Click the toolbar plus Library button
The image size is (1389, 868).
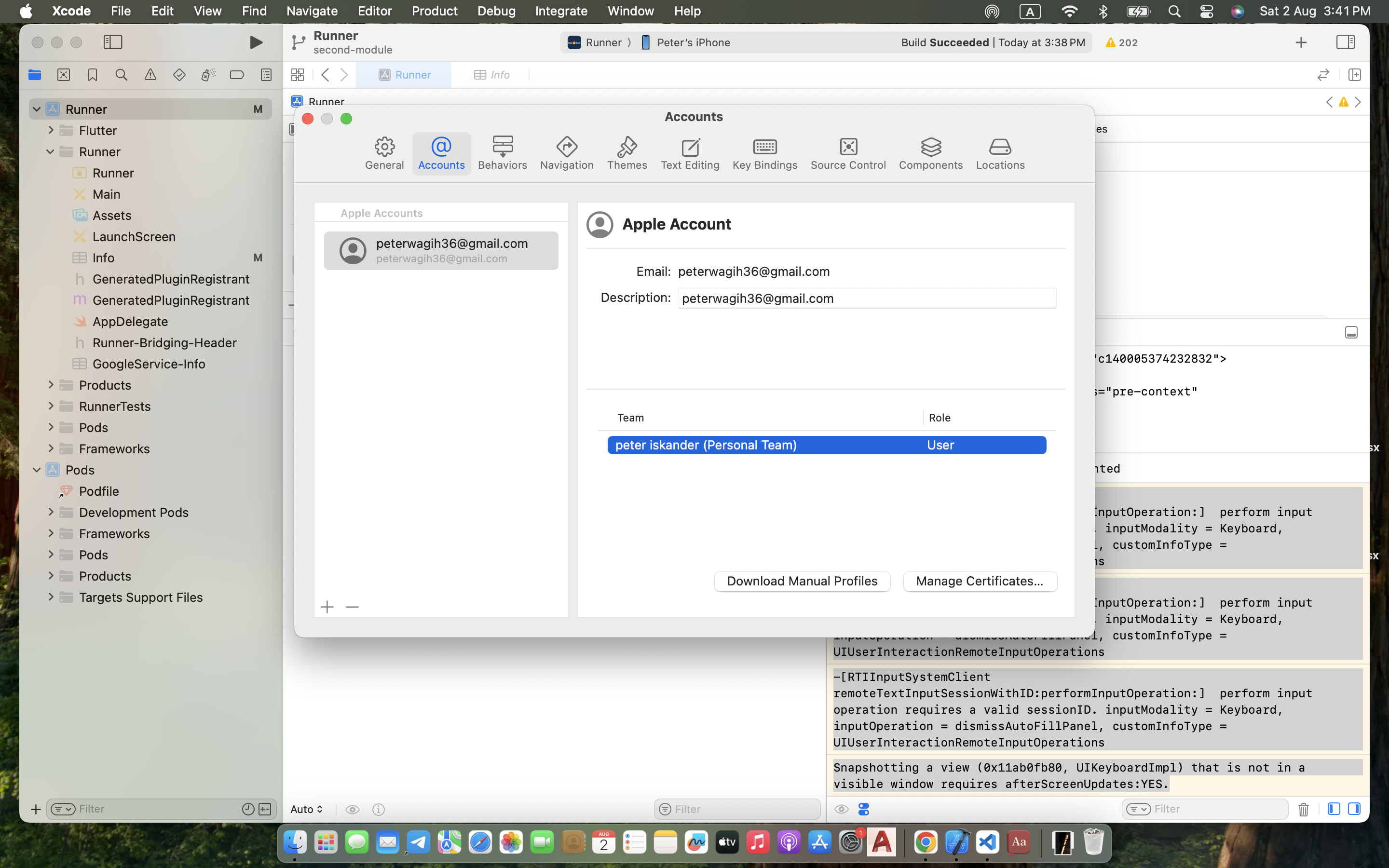tap(1301, 42)
